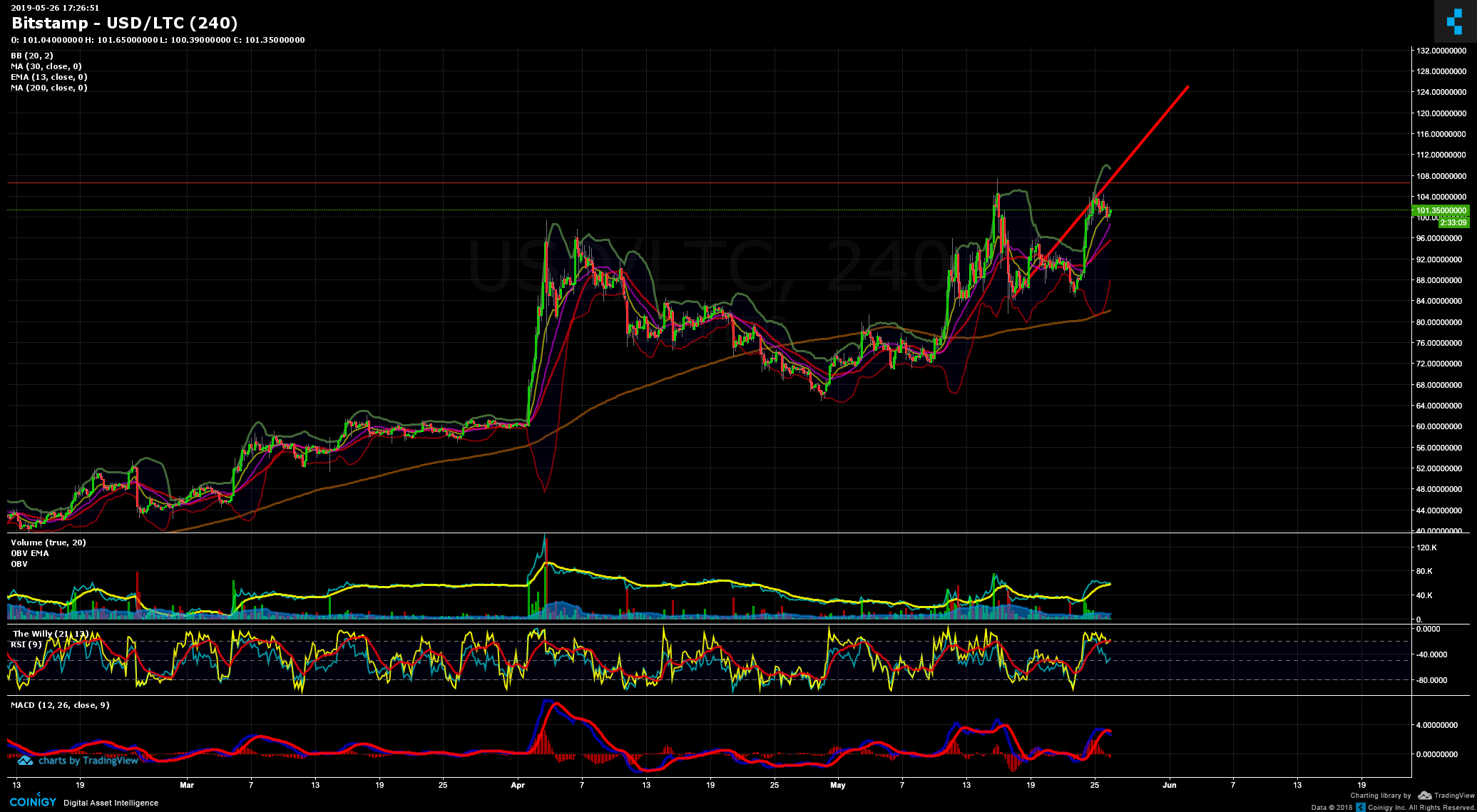Screen dimensions: 1477x812
Task: Click the Bitstamp - USD/LTC (240) title
Action: tap(125, 24)
